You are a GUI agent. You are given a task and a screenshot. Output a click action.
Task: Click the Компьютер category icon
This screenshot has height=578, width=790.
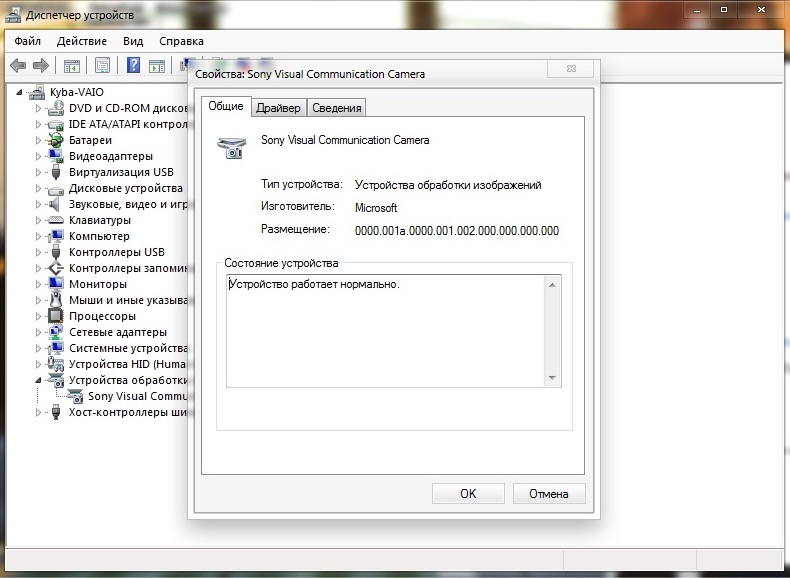tap(56, 236)
